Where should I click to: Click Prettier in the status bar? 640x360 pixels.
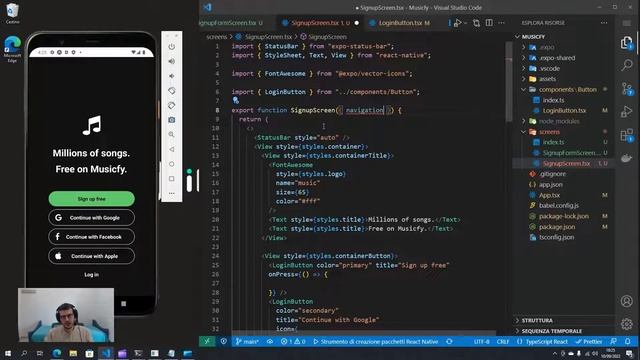coord(589,341)
